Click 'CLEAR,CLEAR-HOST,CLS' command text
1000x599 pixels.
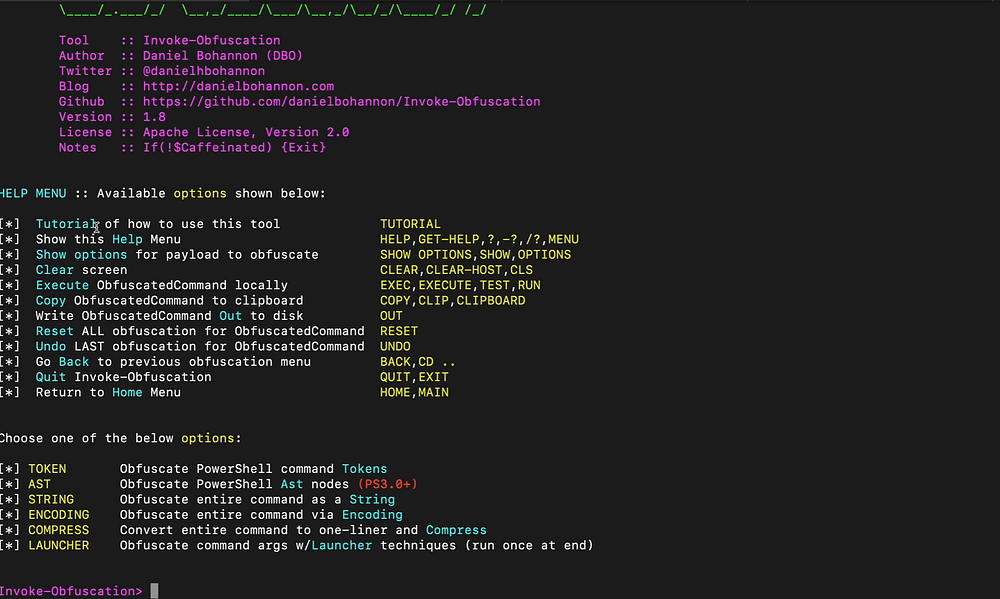pyautogui.click(x=457, y=270)
